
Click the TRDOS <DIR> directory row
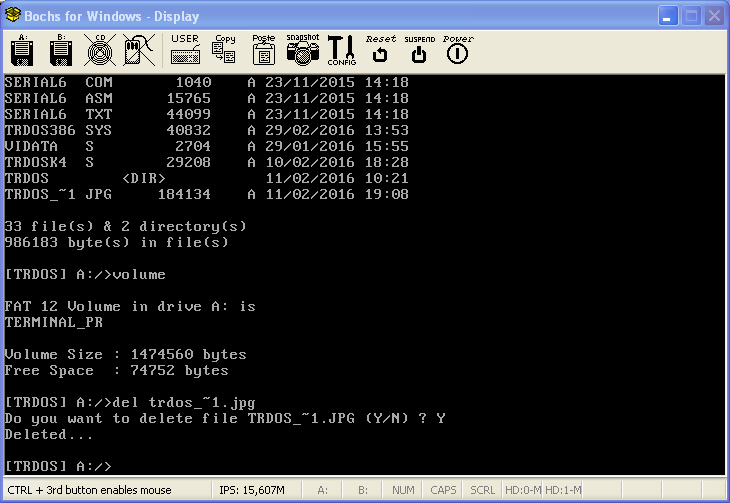point(206,178)
